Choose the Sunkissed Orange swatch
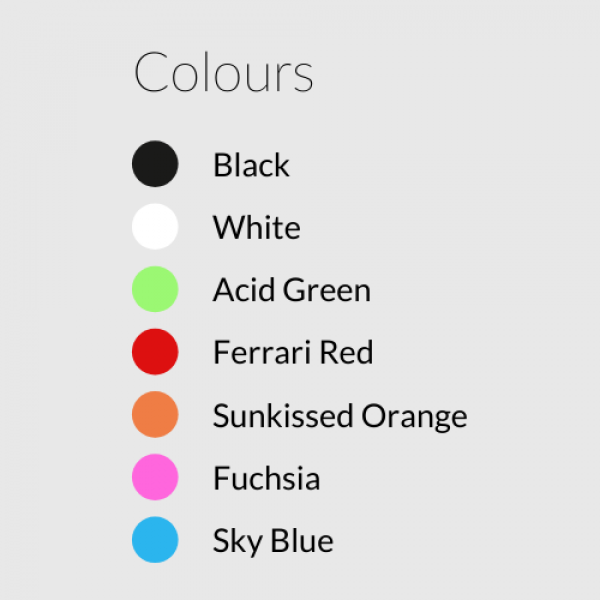The height and width of the screenshot is (600, 600). tap(155, 414)
